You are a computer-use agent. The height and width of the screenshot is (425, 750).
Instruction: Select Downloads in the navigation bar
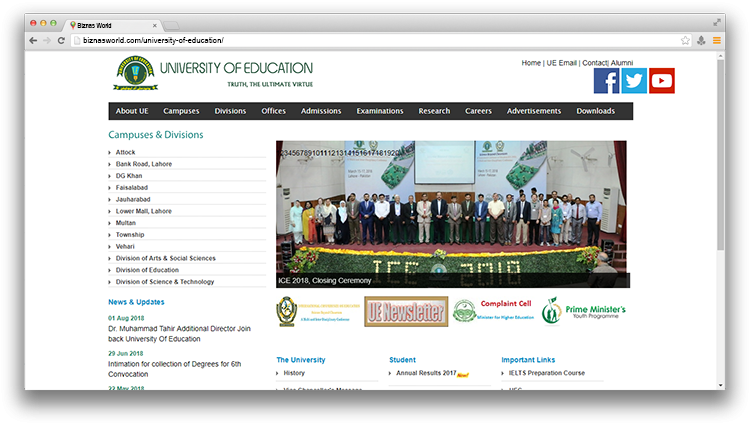coord(596,111)
